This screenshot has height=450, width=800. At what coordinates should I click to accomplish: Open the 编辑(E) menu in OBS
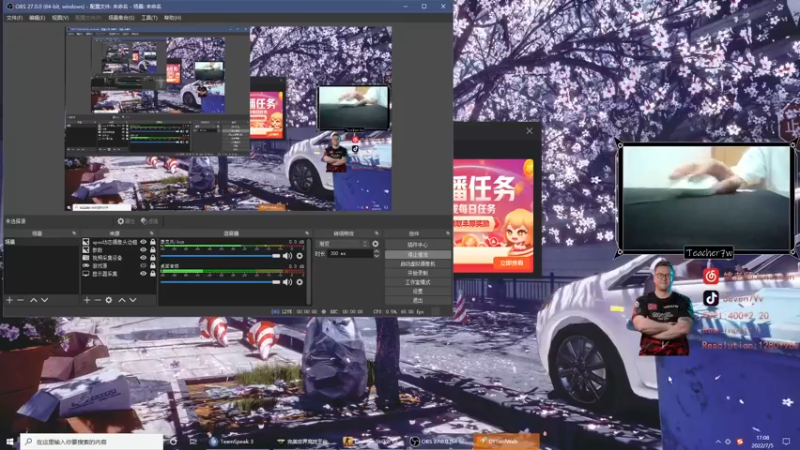click(37, 18)
